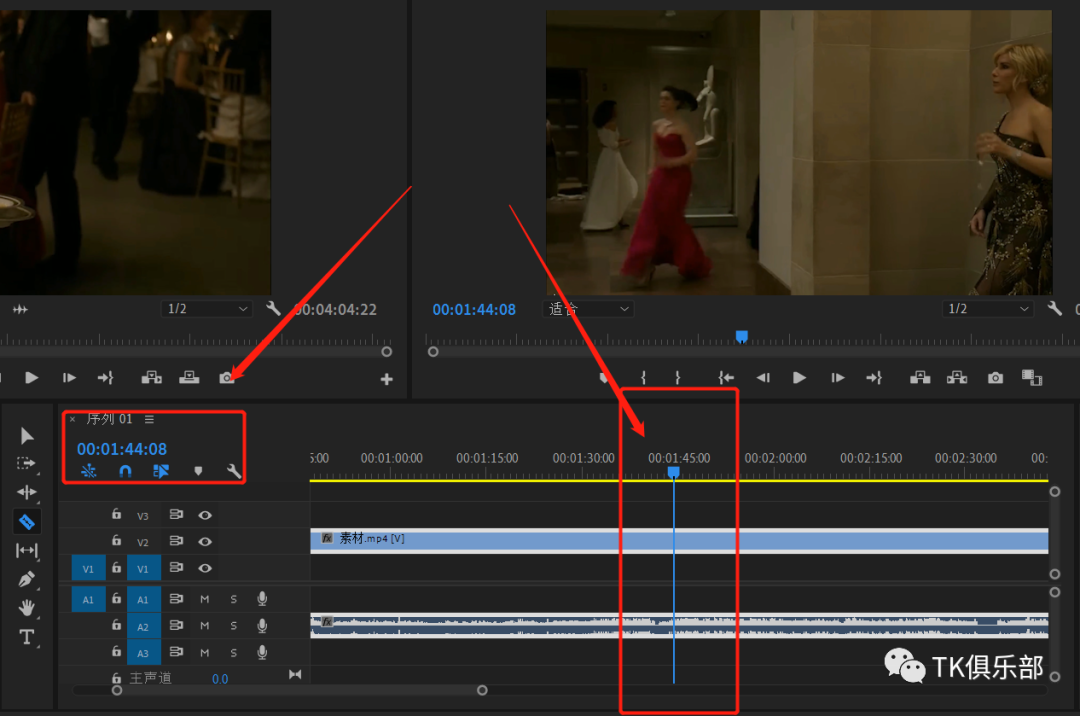Image resolution: width=1080 pixels, height=716 pixels.
Task: Play the Program monitor
Action: (799, 377)
